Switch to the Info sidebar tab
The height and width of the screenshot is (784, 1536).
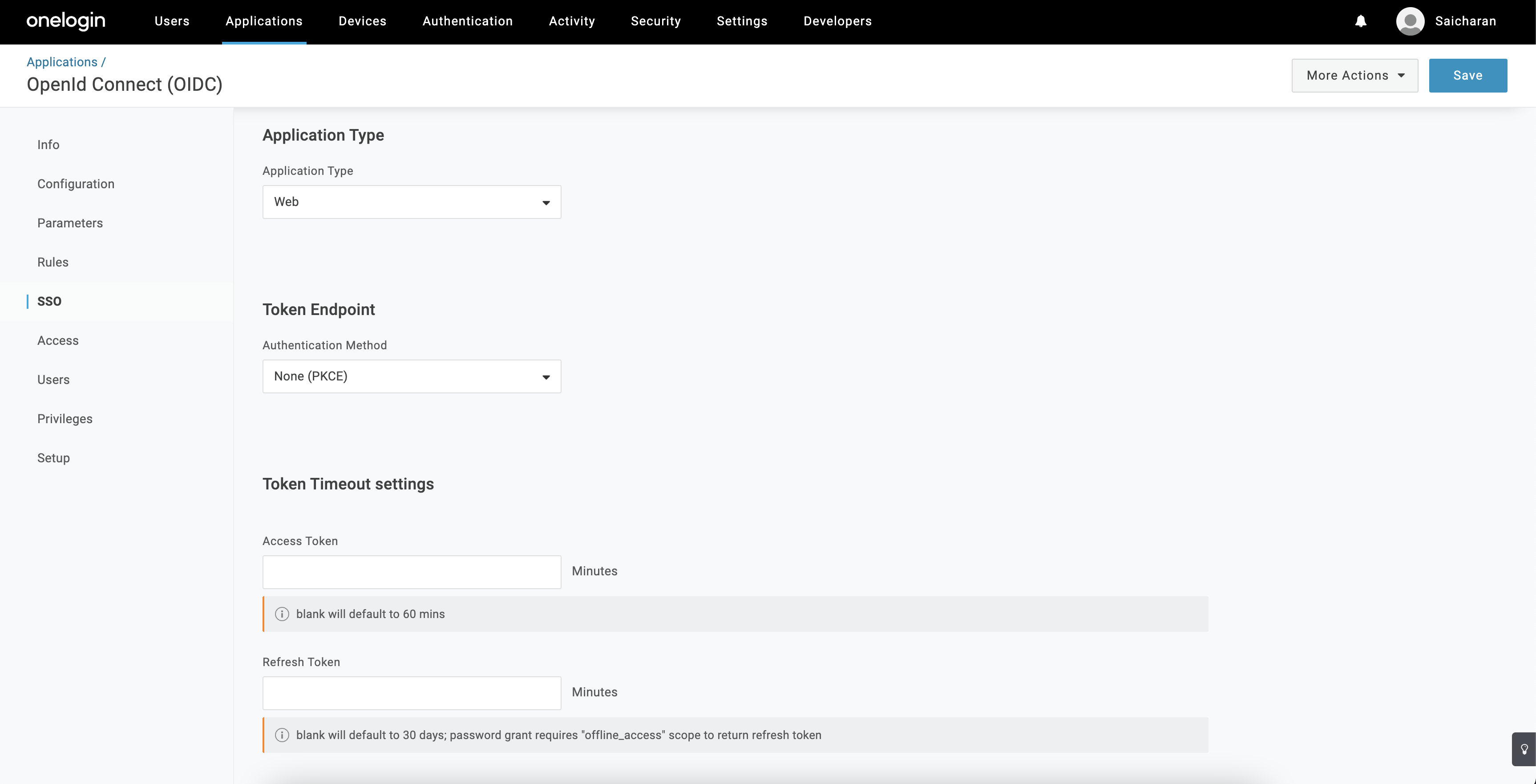pyautogui.click(x=49, y=145)
